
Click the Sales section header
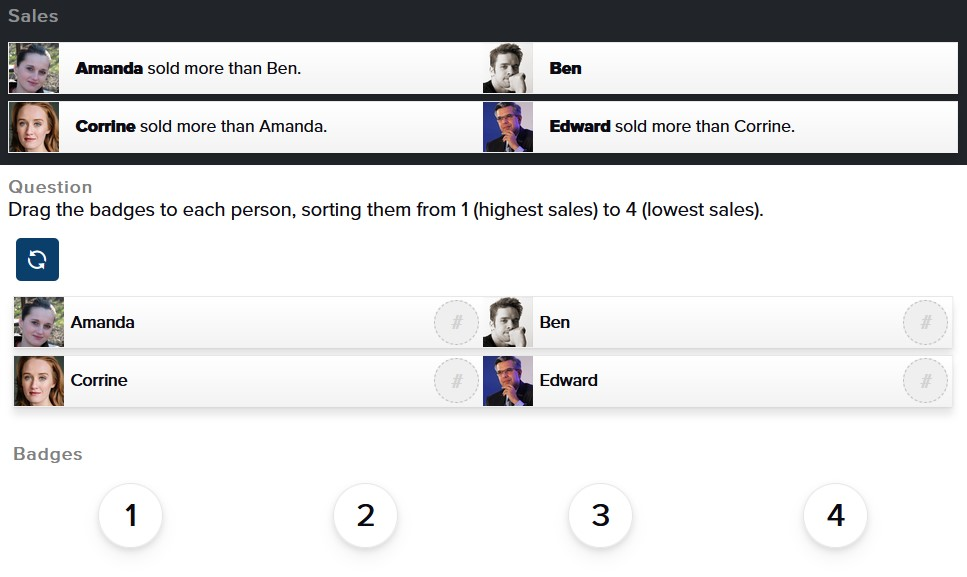click(x=33, y=15)
